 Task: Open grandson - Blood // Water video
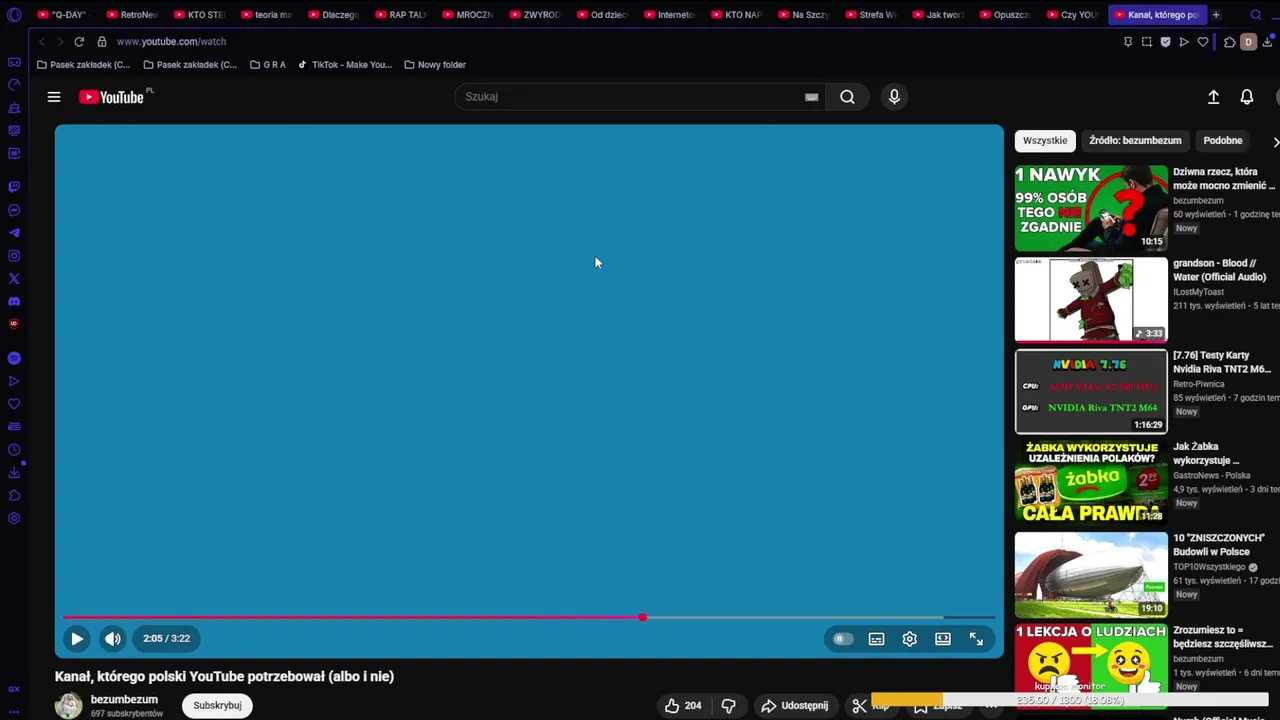pyautogui.click(x=1091, y=300)
